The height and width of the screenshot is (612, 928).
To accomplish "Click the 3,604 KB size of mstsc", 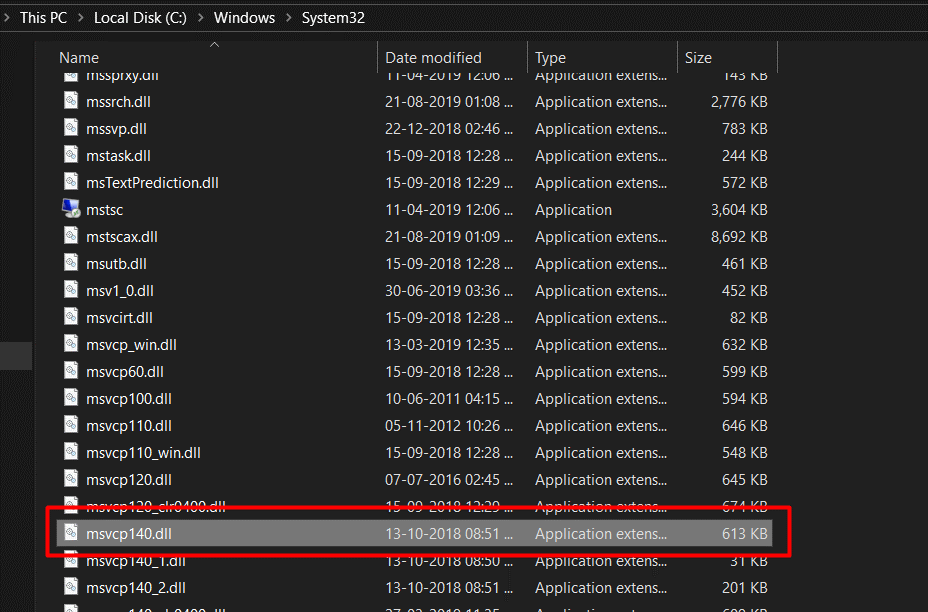I will pos(739,210).
